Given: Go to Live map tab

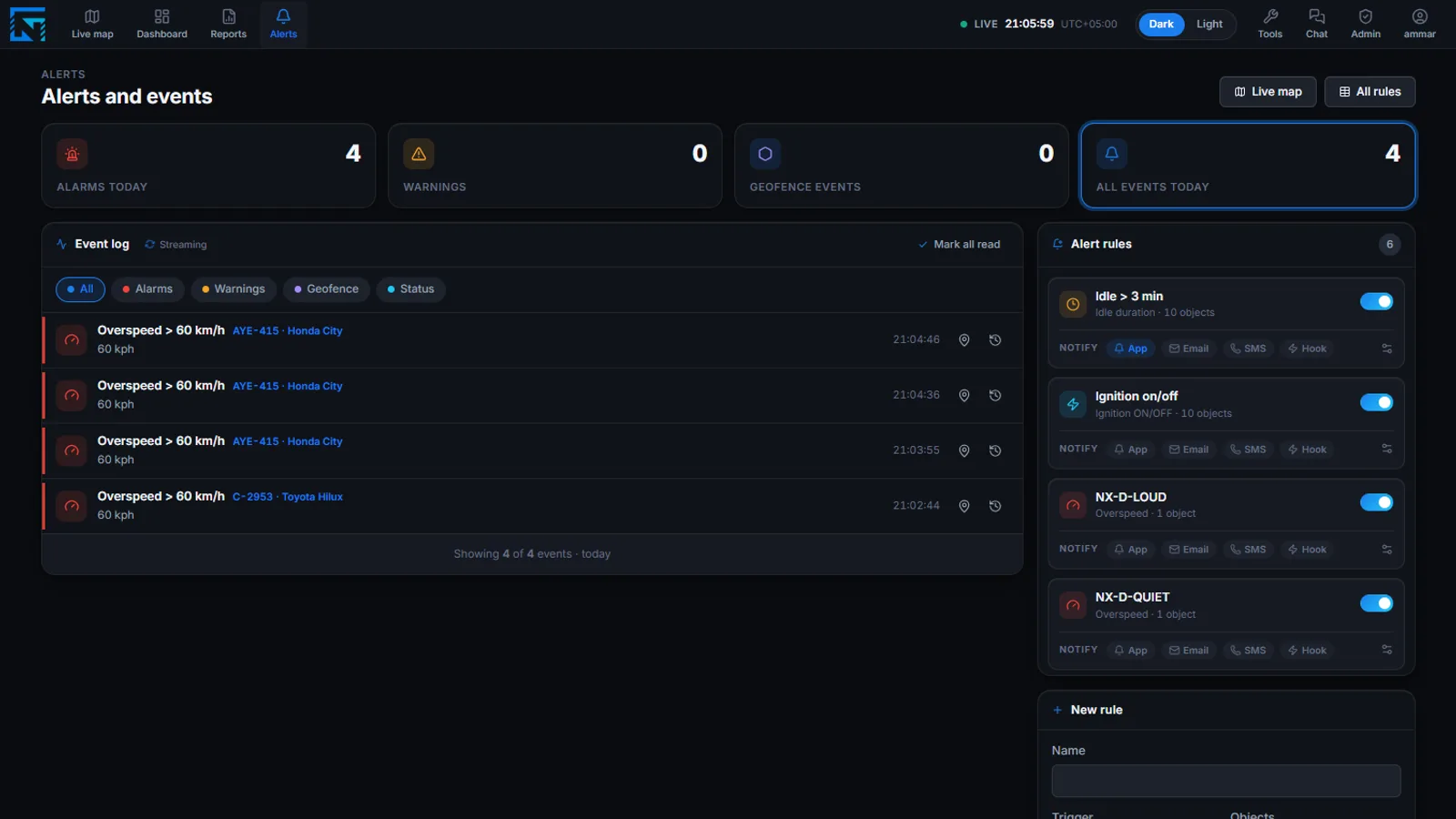Looking at the screenshot, I should (x=92, y=24).
